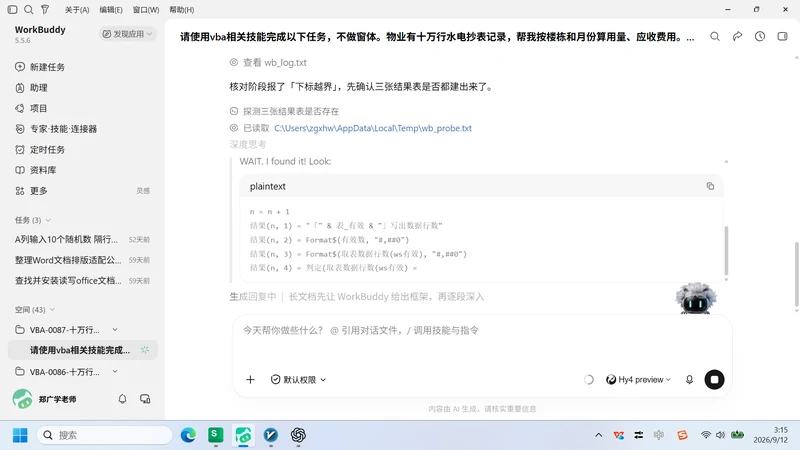The height and width of the screenshot is (450, 800).
Task: Open the volume speaker tray icon
Action: pyautogui.click(x=720, y=435)
